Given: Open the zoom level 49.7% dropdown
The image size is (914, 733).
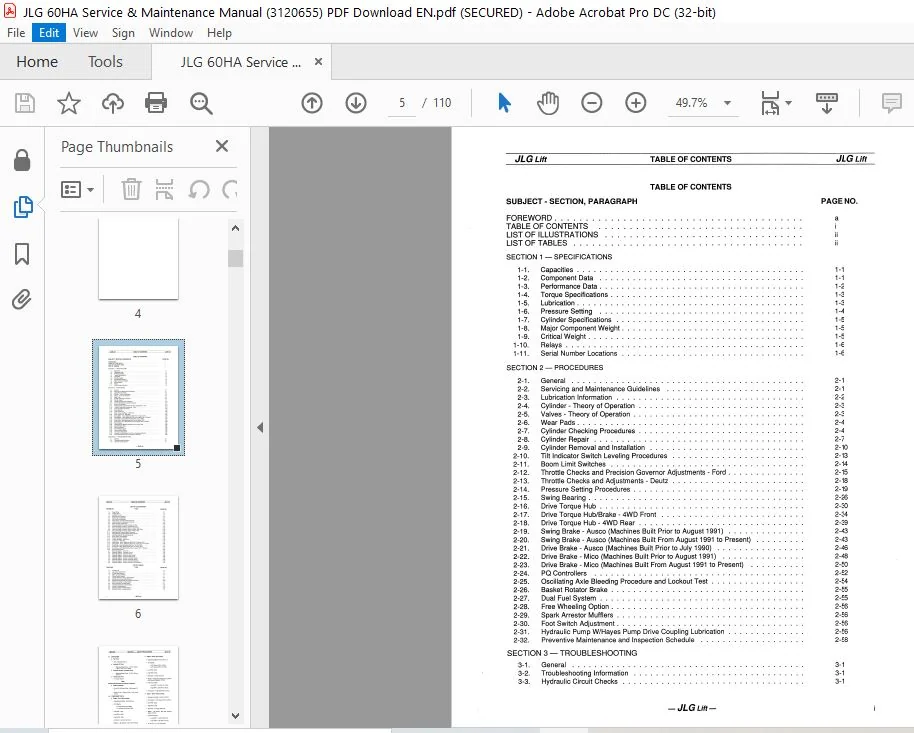Looking at the screenshot, I should (727, 103).
